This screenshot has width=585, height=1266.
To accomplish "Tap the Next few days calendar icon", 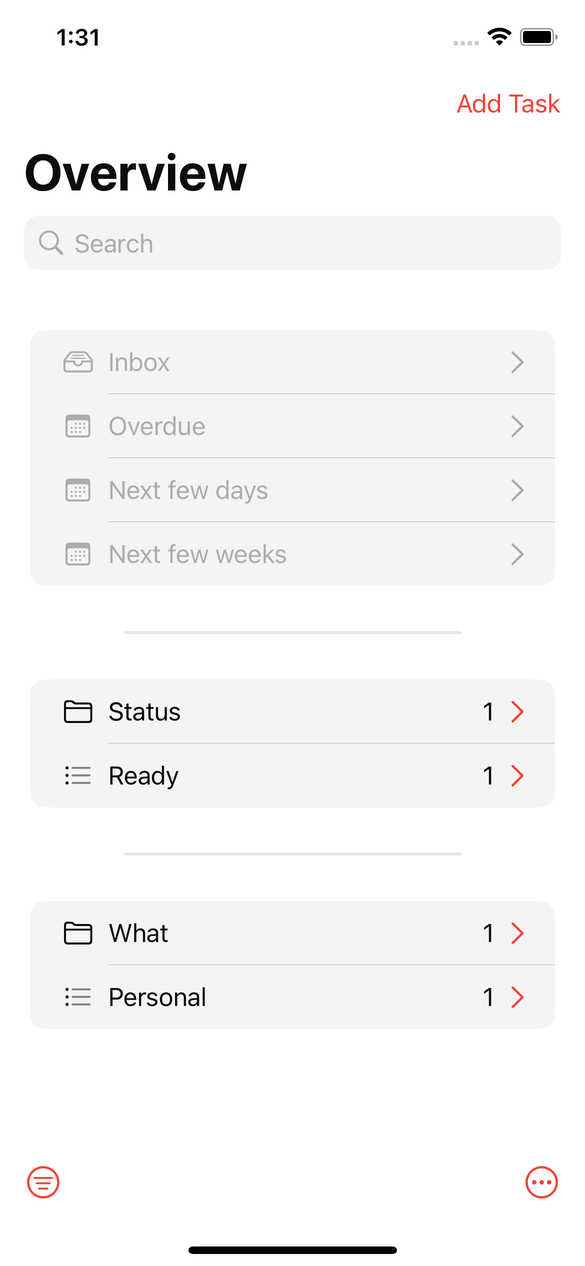I will click(78, 490).
